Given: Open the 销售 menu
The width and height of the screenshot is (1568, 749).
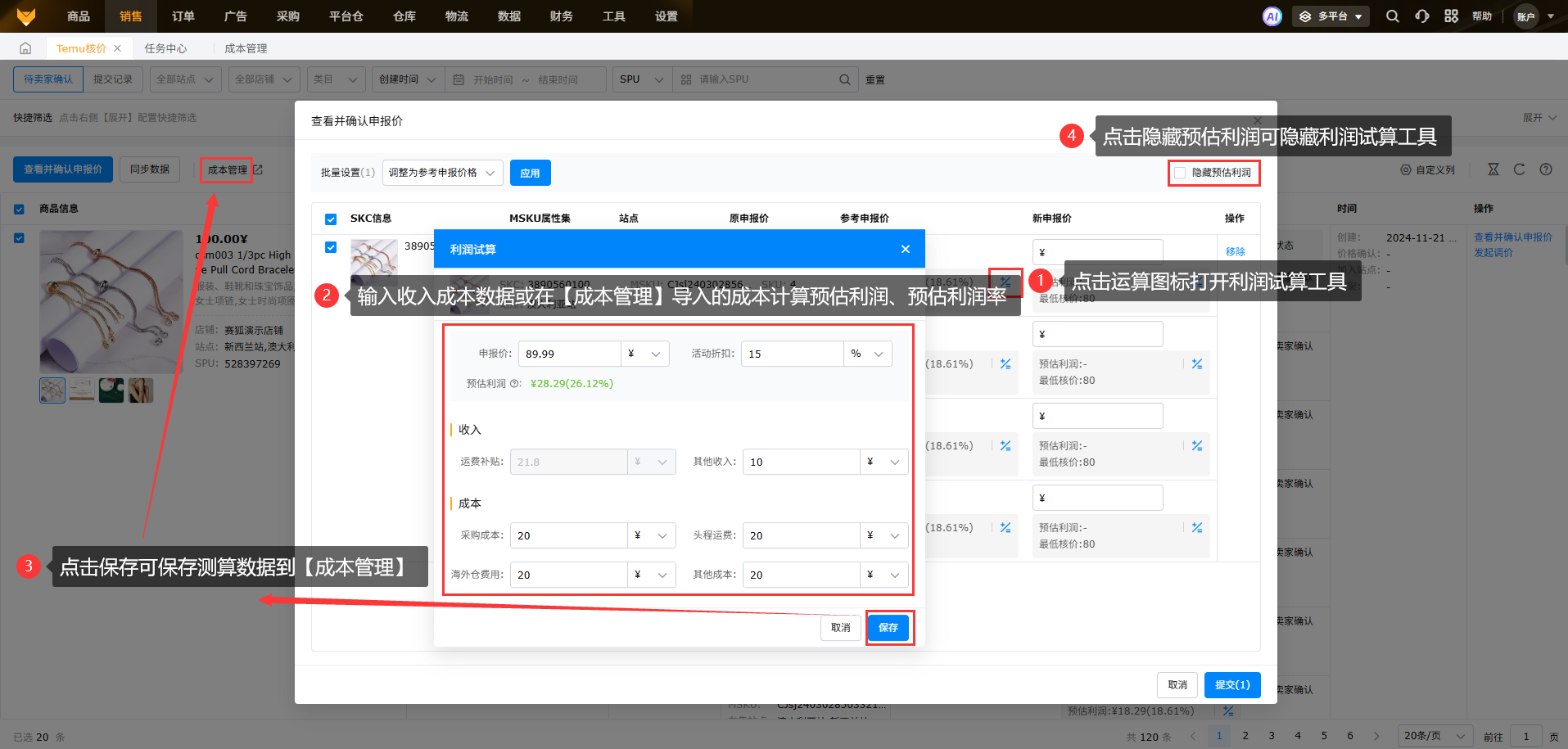Looking at the screenshot, I should tap(130, 16).
